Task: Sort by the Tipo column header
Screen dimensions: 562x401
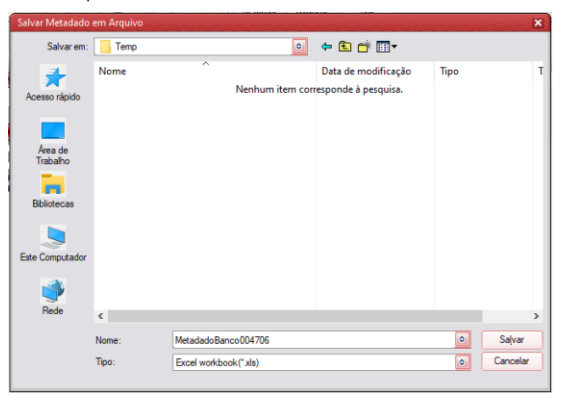Action: pyautogui.click(x=484, y=71)
